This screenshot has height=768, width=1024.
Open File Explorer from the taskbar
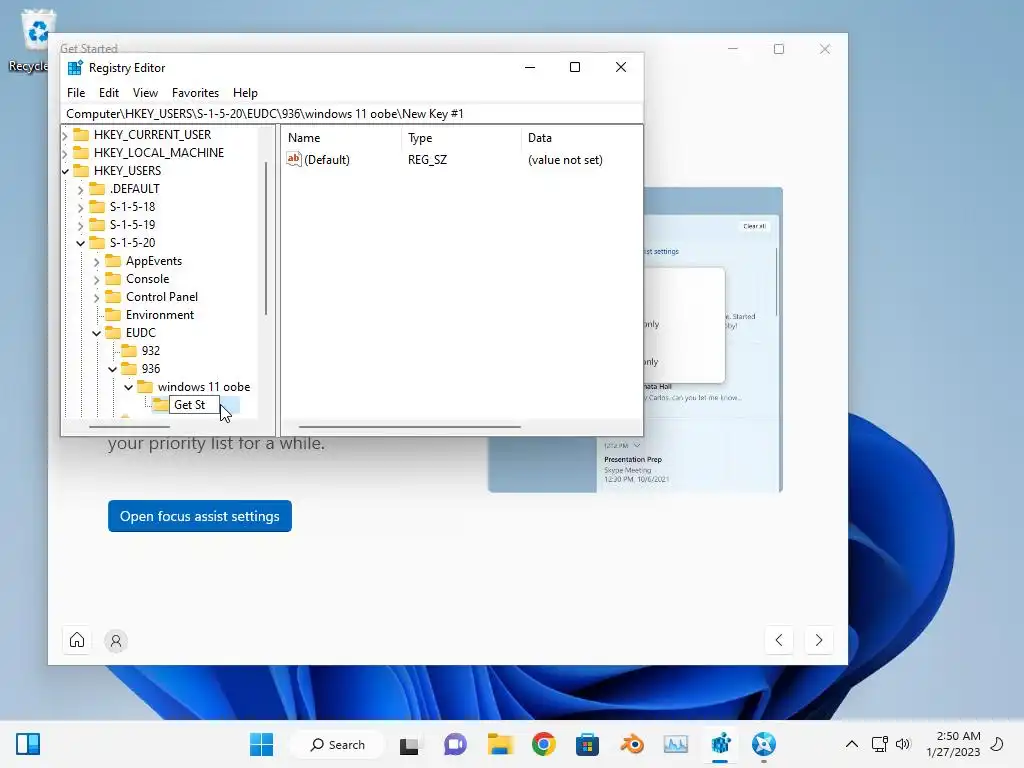click(500, 744)
